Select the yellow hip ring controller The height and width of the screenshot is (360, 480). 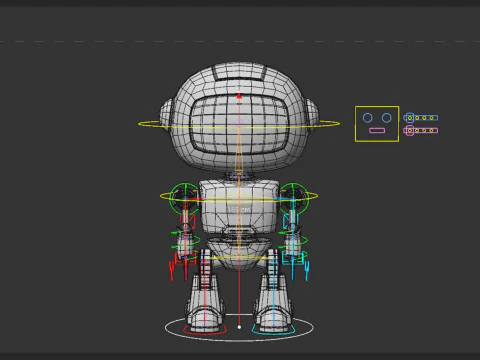click(240, 258)
